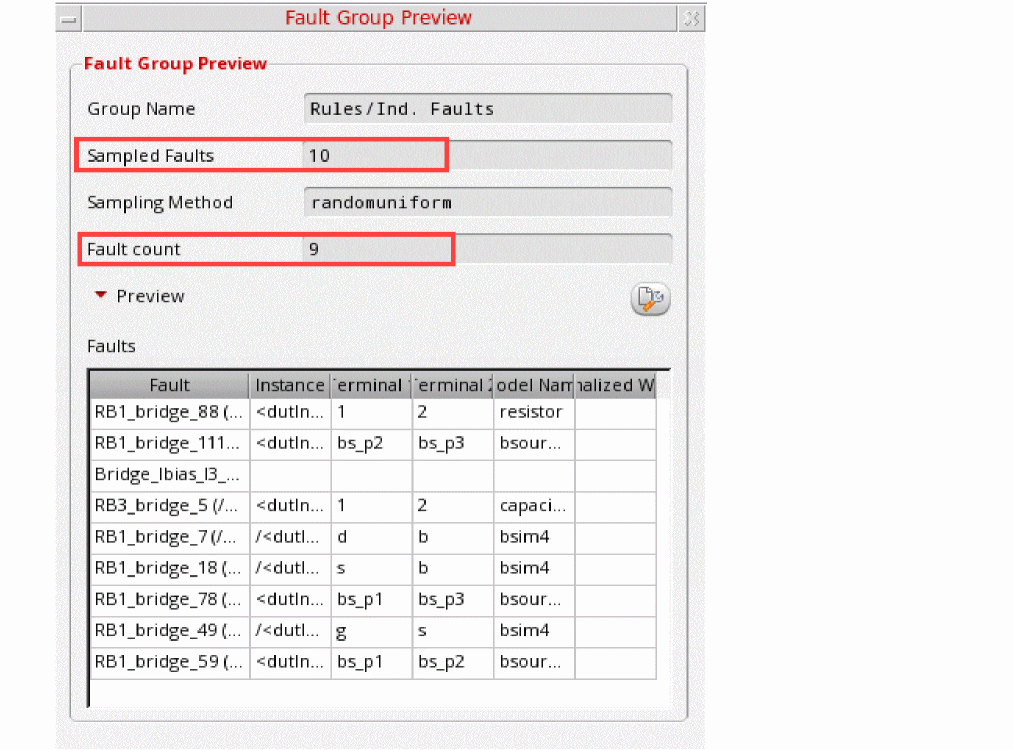The width and height of the screenshot is (1013, 750).
Task: Select the RB1_bridge_59 fault row
Action: point(373,662)
